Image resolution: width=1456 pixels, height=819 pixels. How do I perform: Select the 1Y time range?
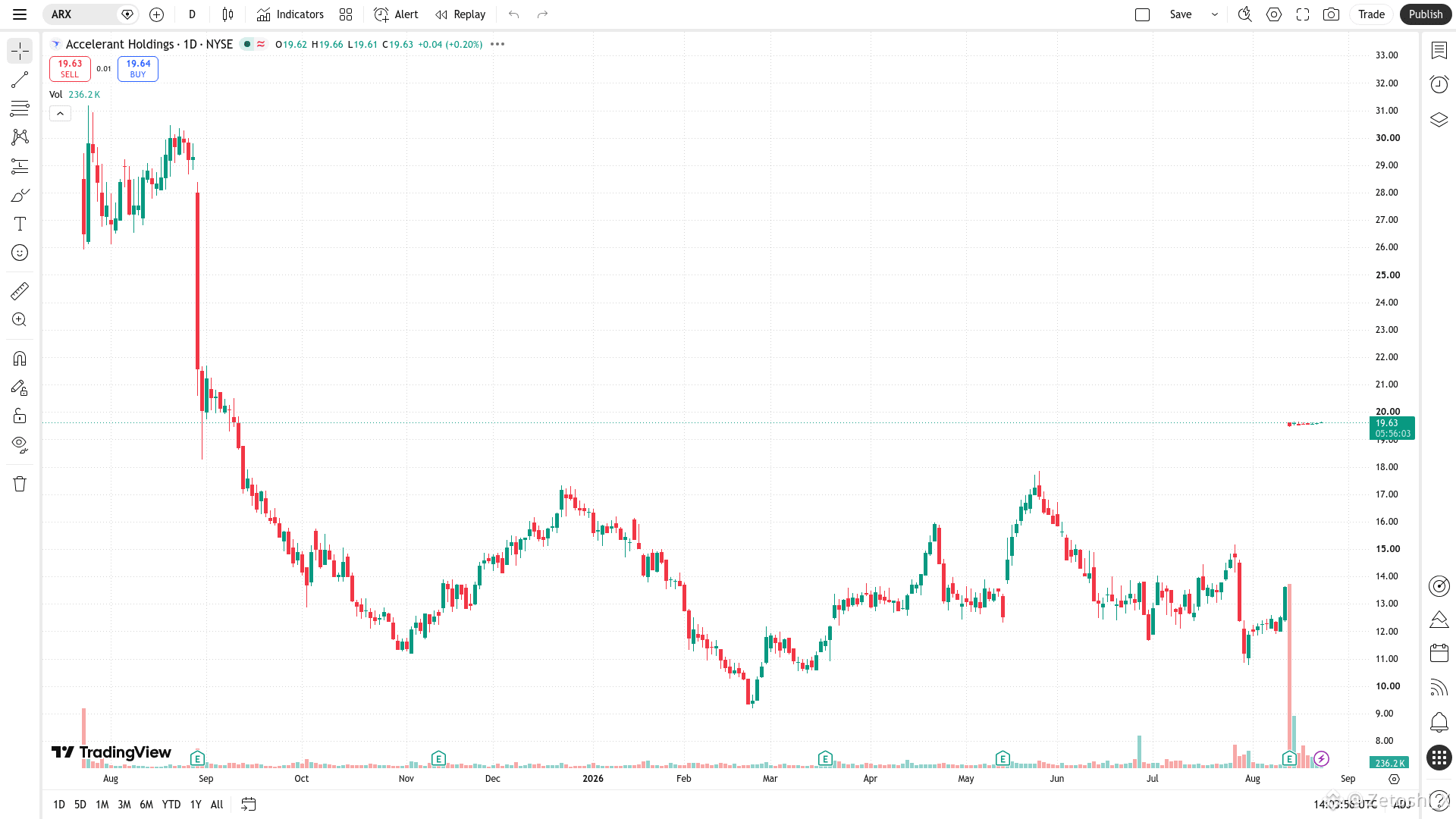tap(196, 805)
